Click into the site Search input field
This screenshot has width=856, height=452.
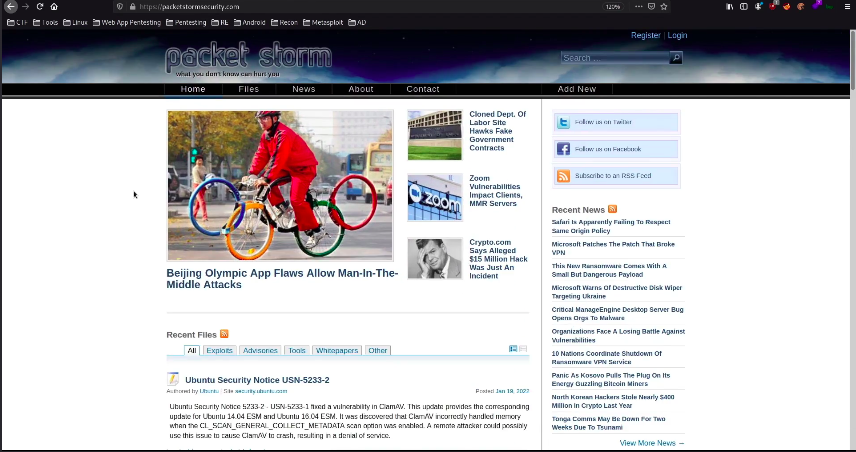click(x=613, y=58)
